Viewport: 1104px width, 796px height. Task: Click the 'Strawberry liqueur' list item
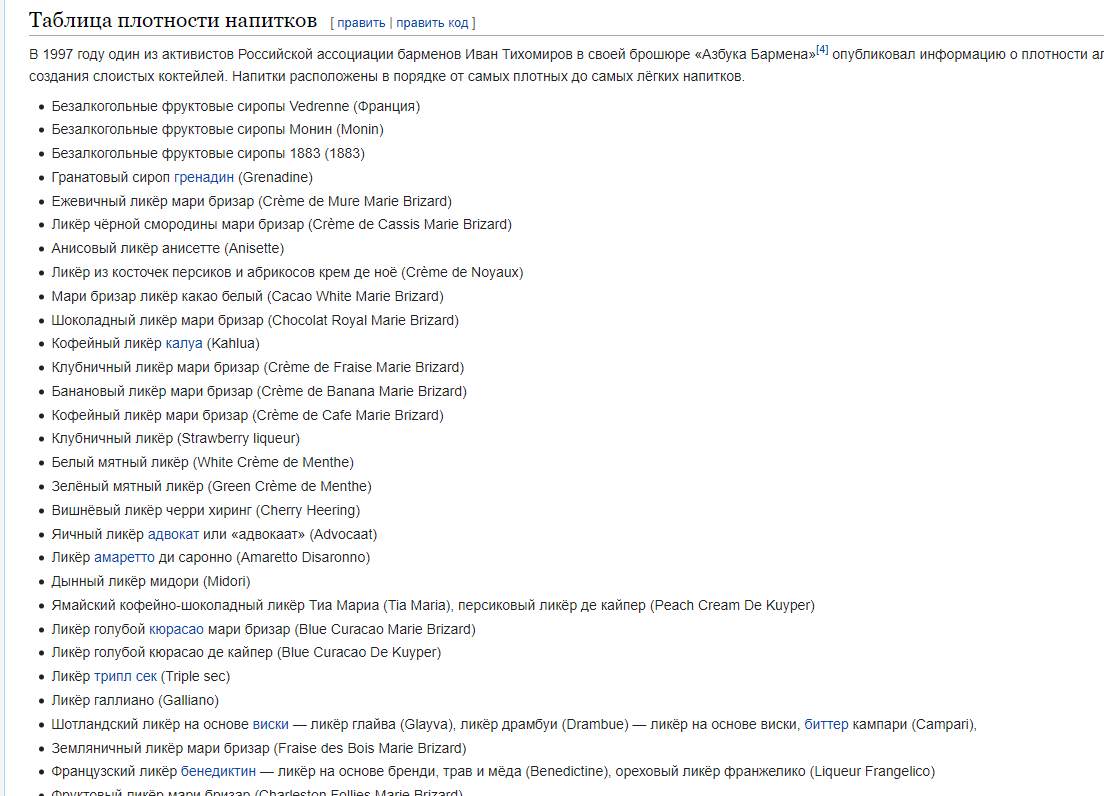(175, 438)
